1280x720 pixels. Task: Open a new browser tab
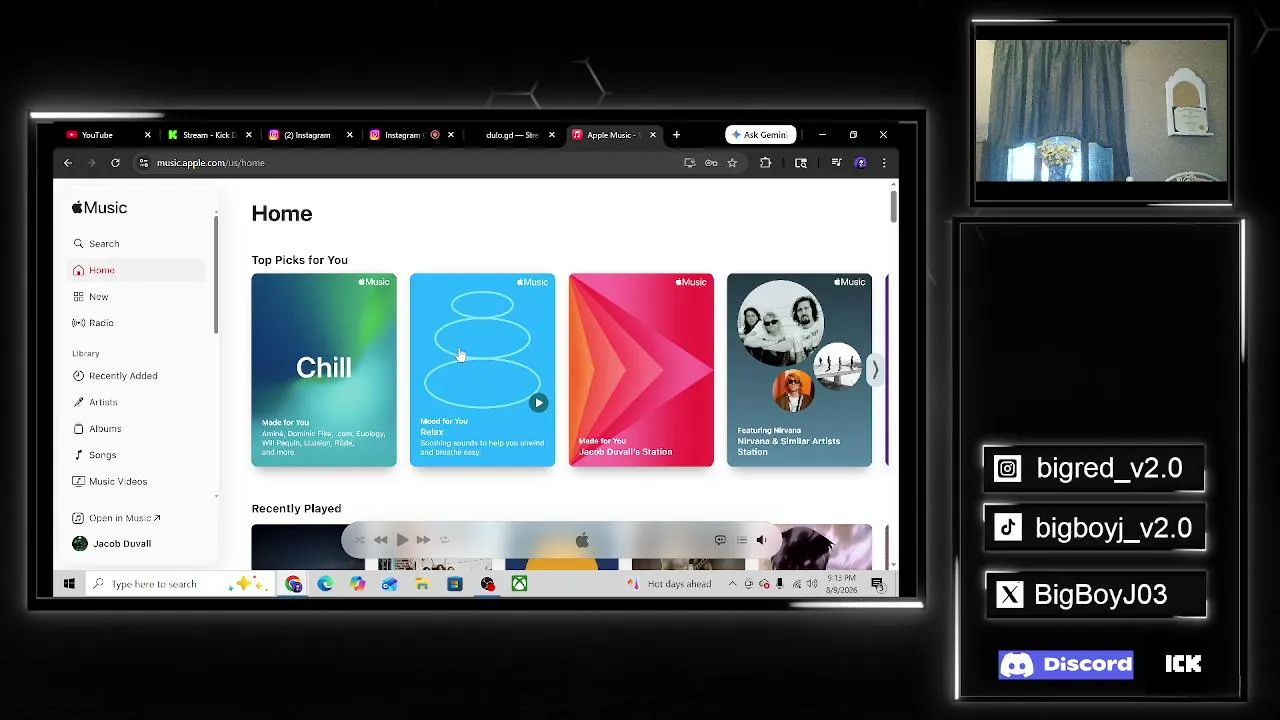coord(676,135)
